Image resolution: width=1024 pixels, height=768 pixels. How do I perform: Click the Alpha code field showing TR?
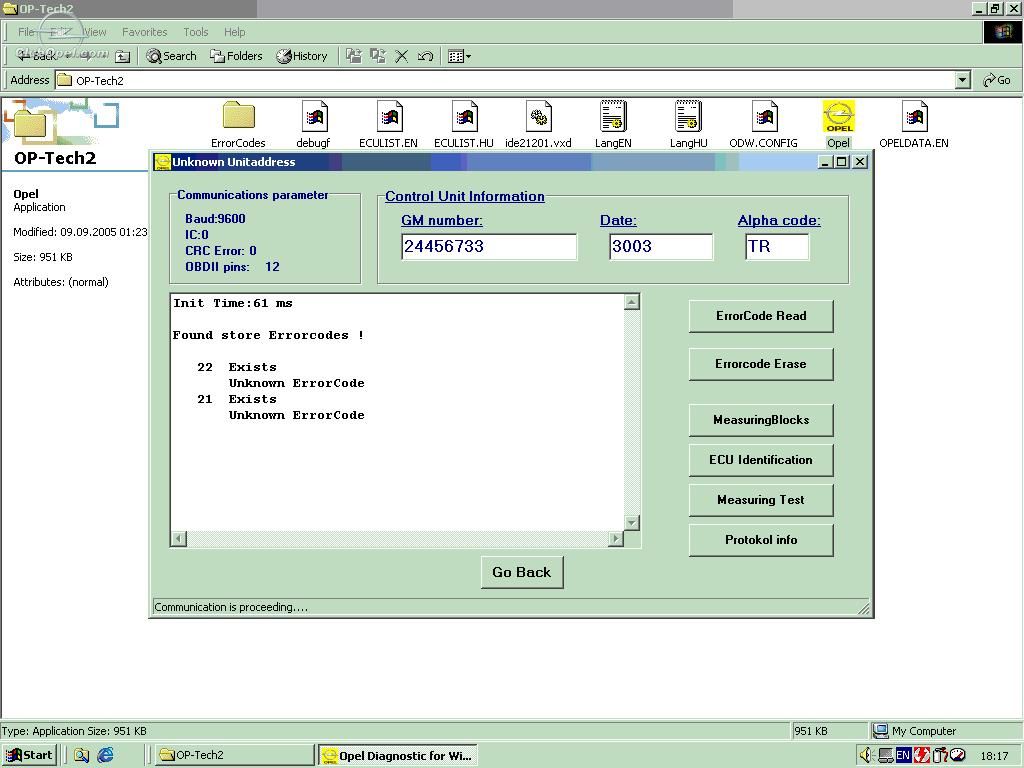(777, 247)
